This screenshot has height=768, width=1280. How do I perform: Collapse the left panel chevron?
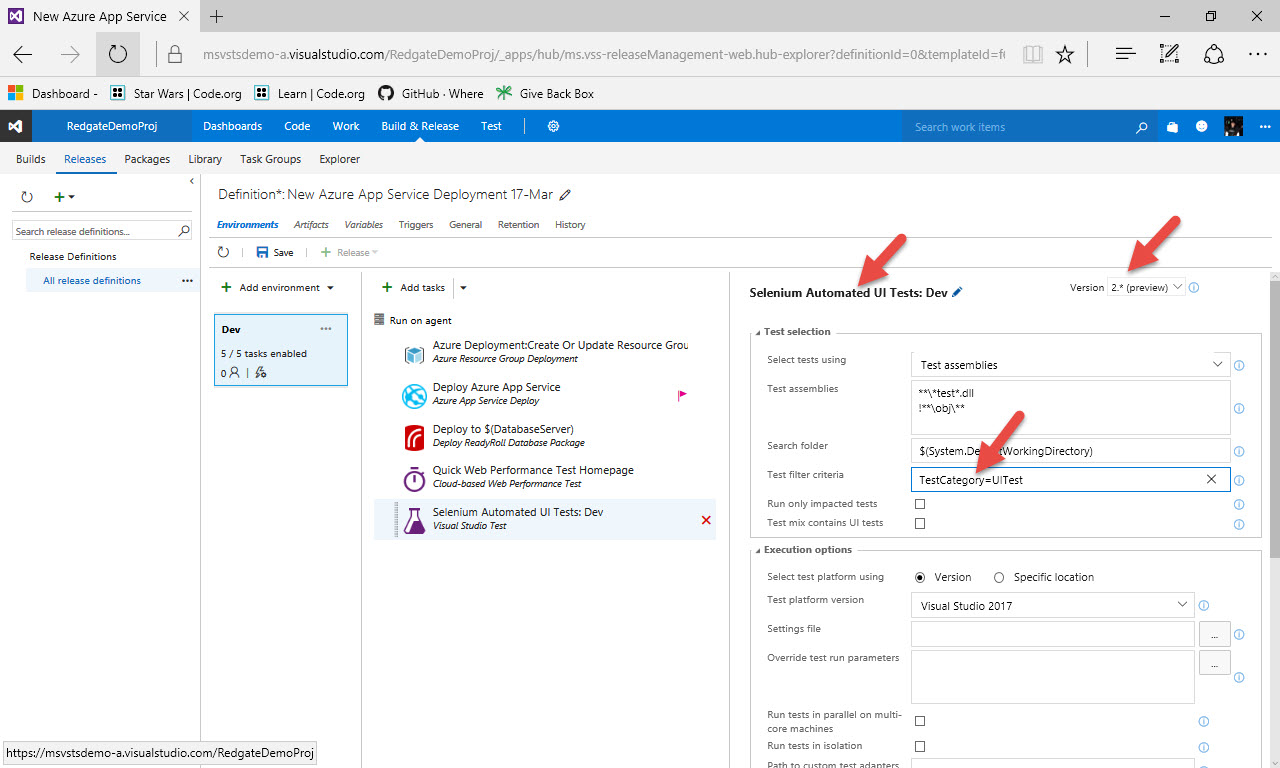[191, 181]
